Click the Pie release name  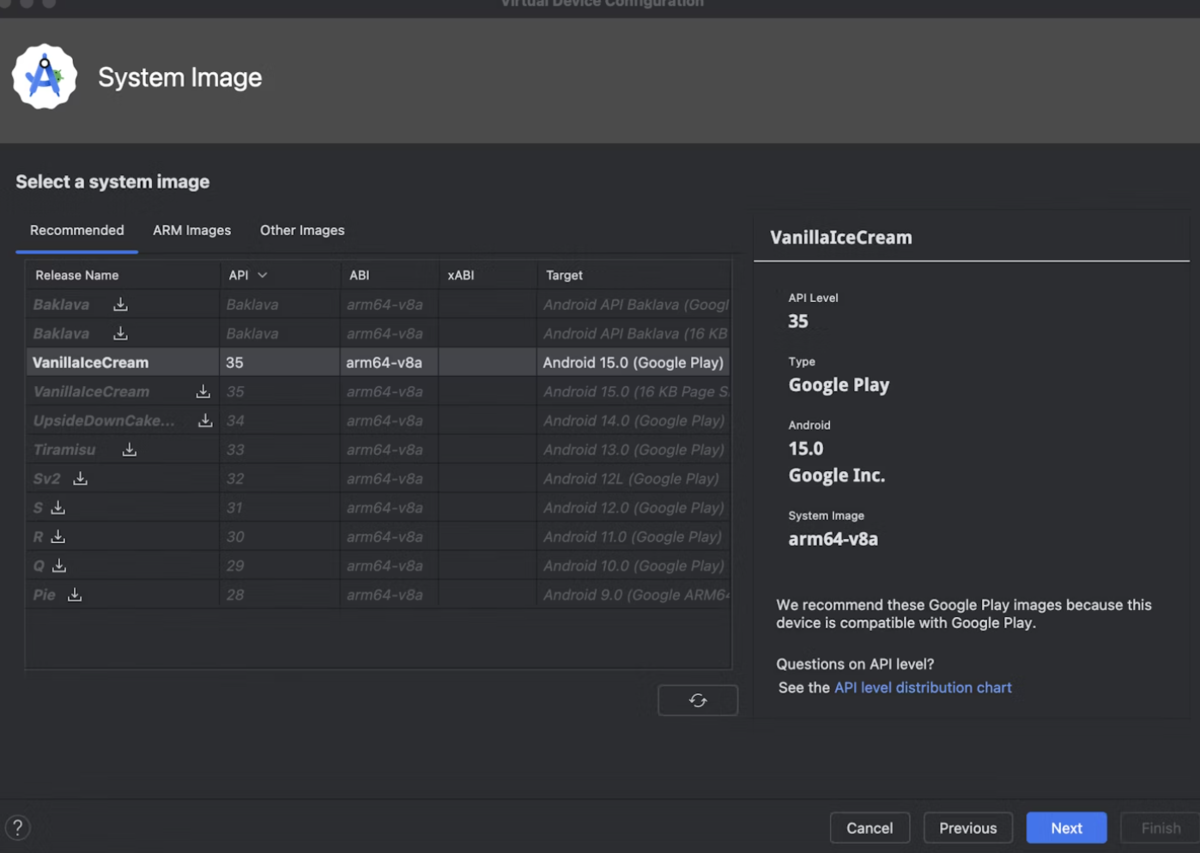tap(44, 594)
